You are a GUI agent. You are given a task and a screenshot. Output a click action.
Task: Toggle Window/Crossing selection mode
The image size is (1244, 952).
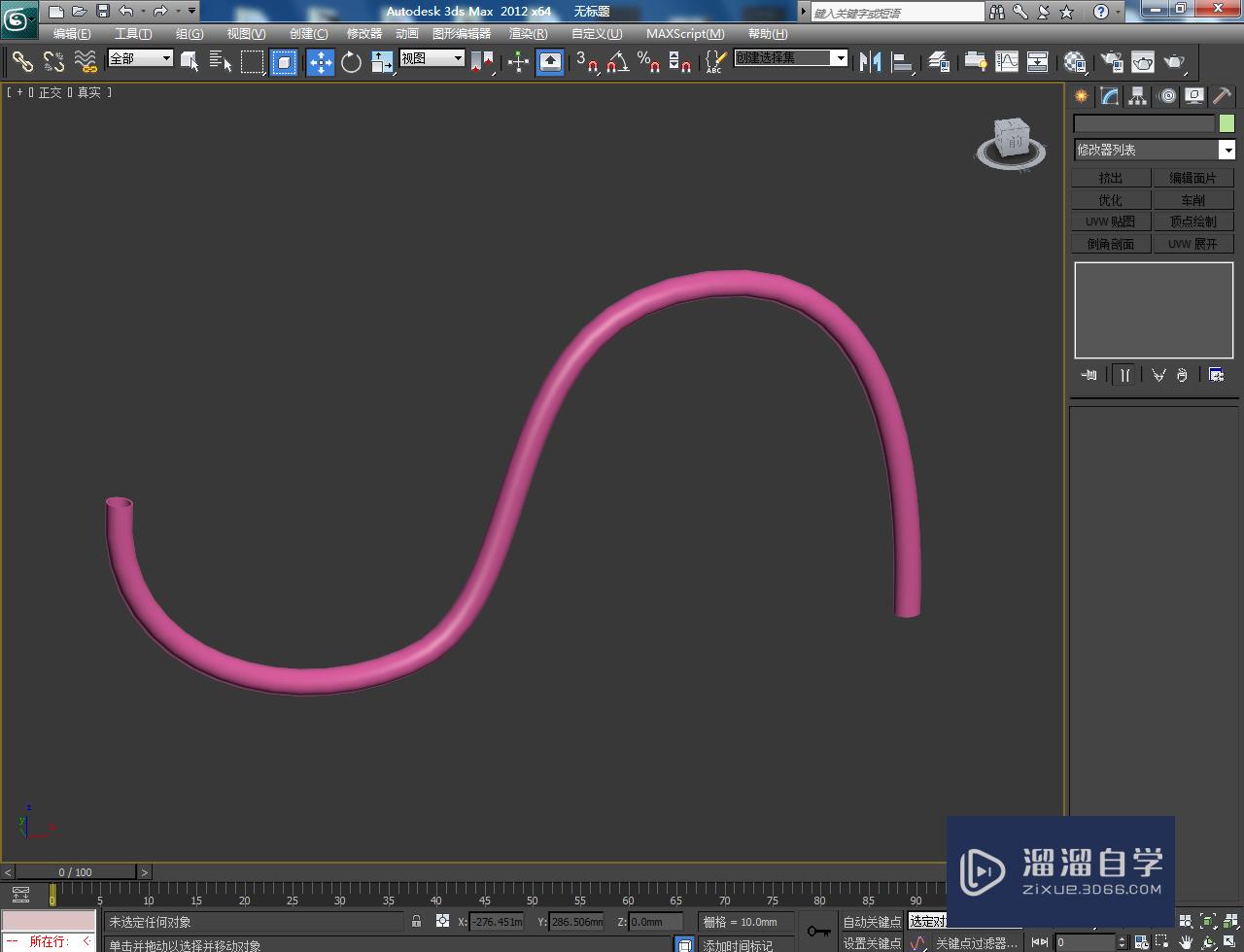click(284, 61)
